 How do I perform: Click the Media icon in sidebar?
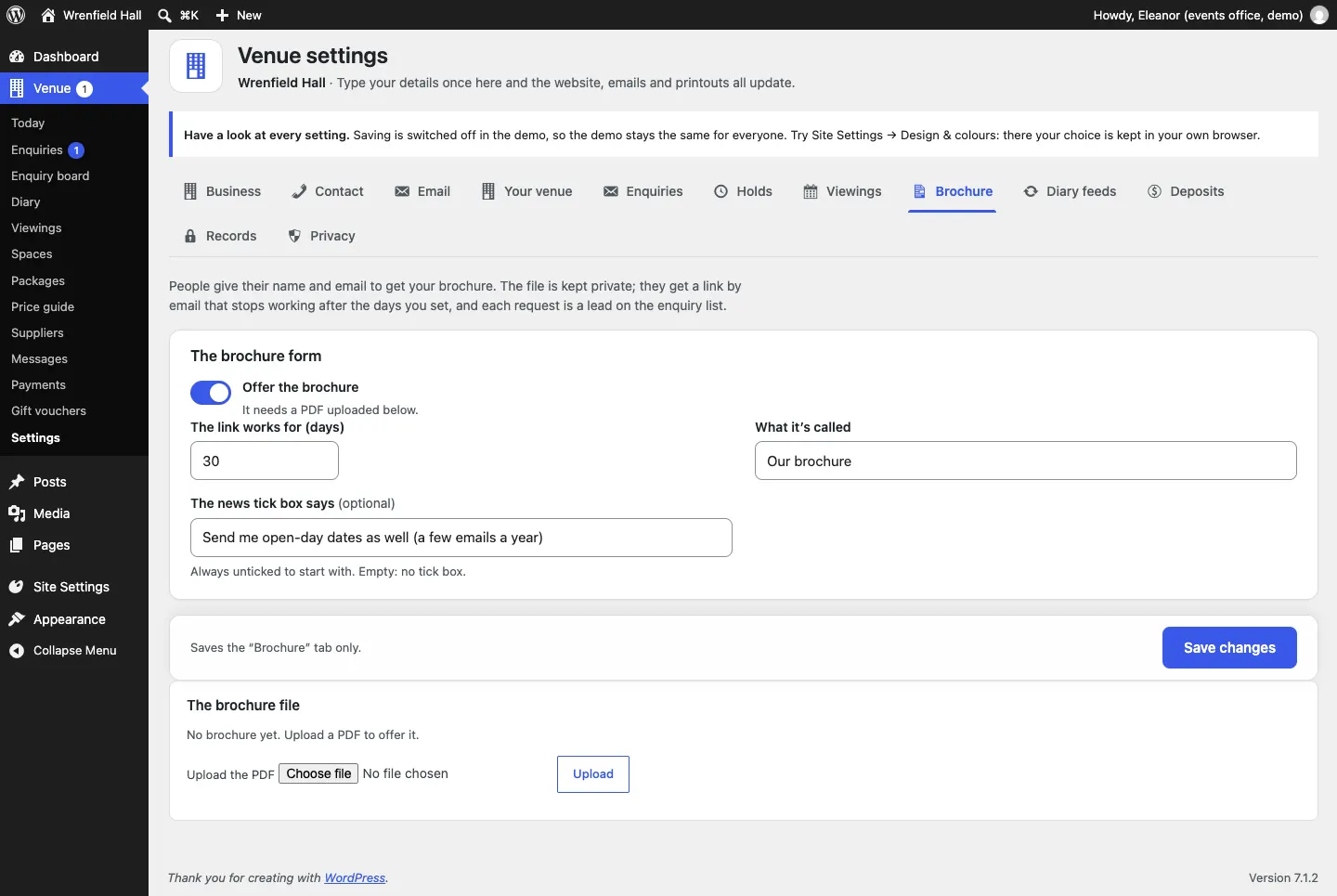point(17,513)
